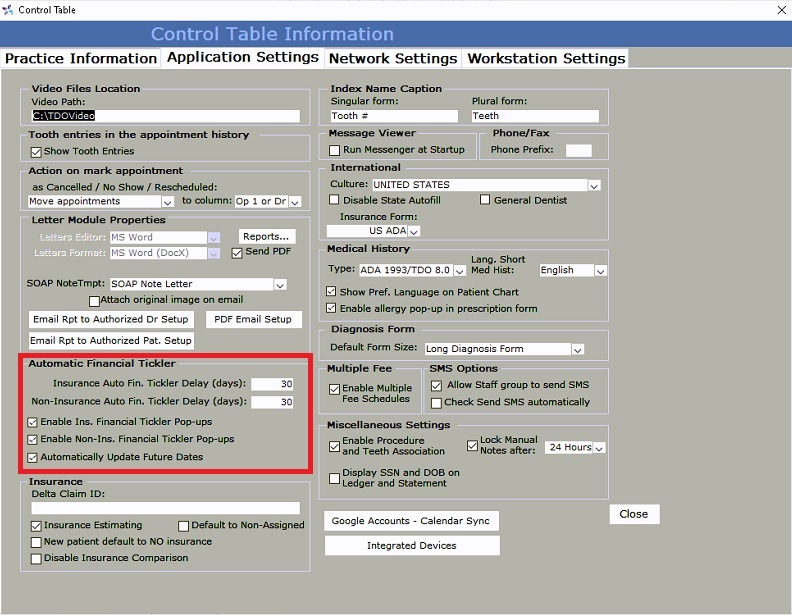Switch to Practice Information tab
The image size is (792, 615).
tap(81, 58)
